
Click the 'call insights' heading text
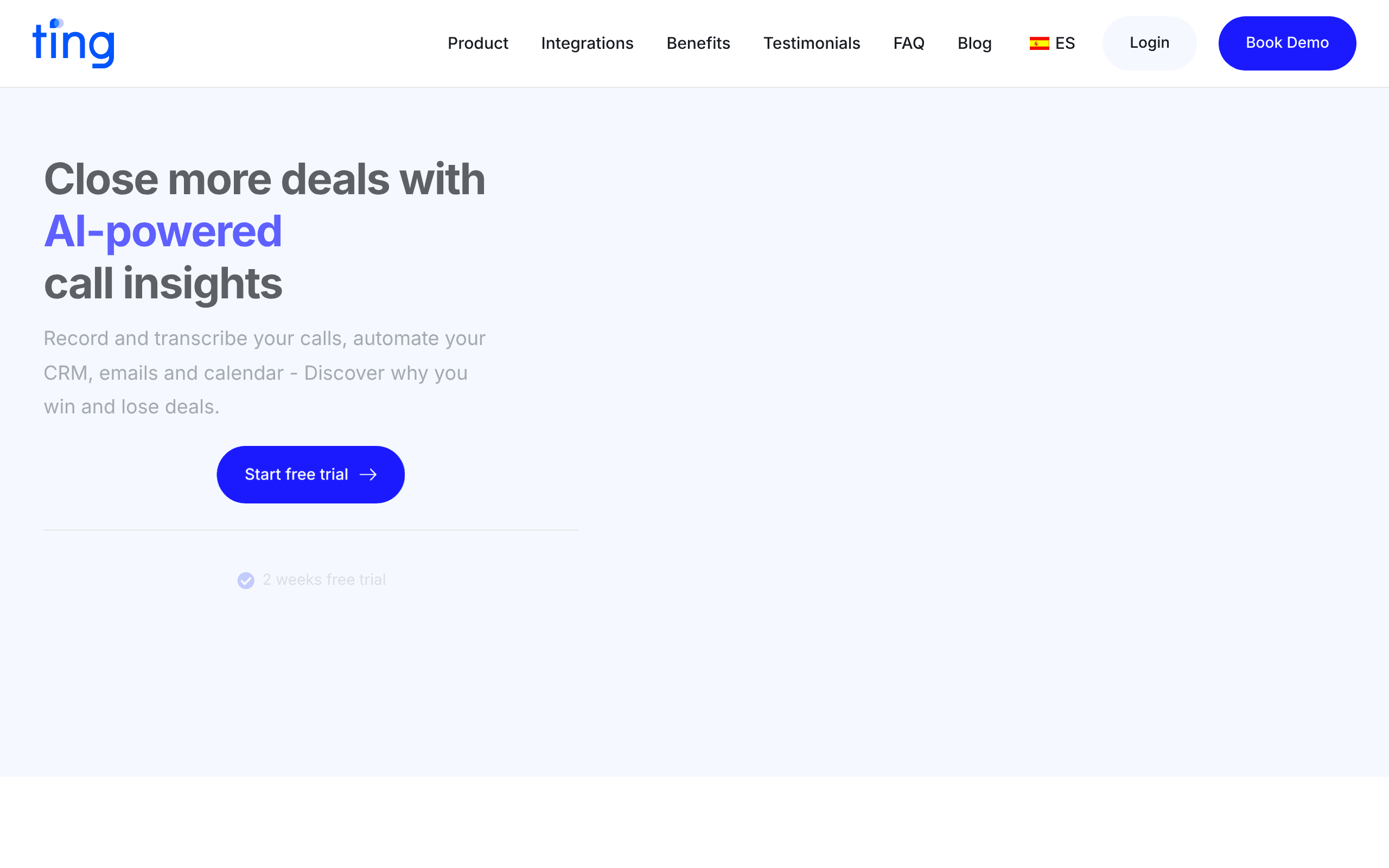[163, 284]
